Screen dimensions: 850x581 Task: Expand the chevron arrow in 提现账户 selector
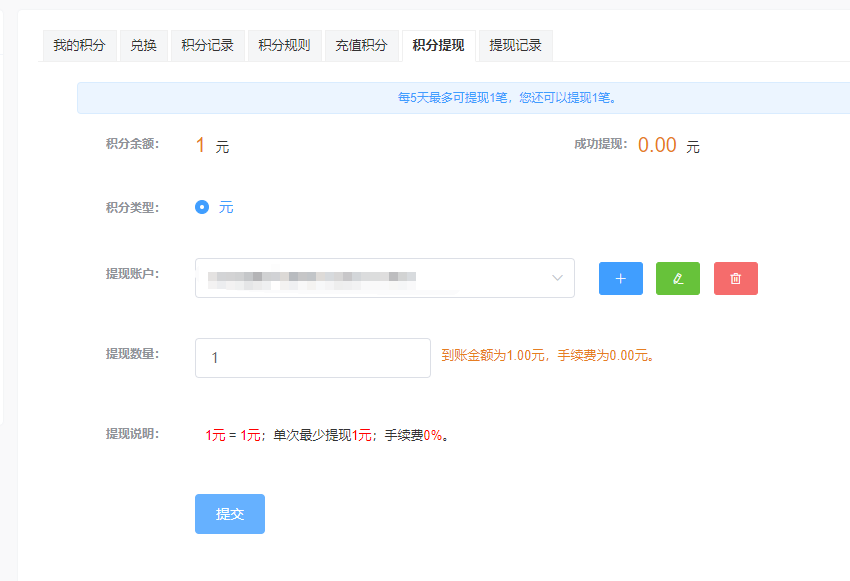557,278
